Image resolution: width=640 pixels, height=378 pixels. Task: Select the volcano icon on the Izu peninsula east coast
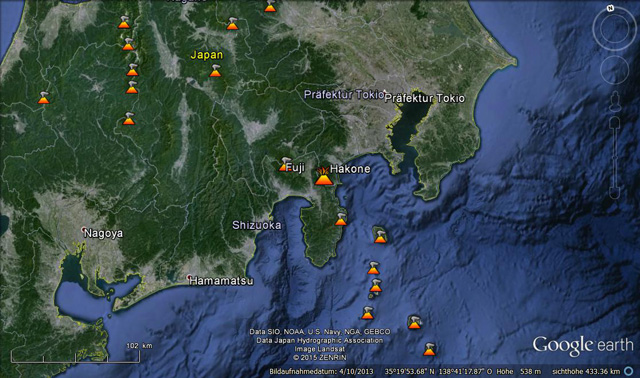coord(341,220)
